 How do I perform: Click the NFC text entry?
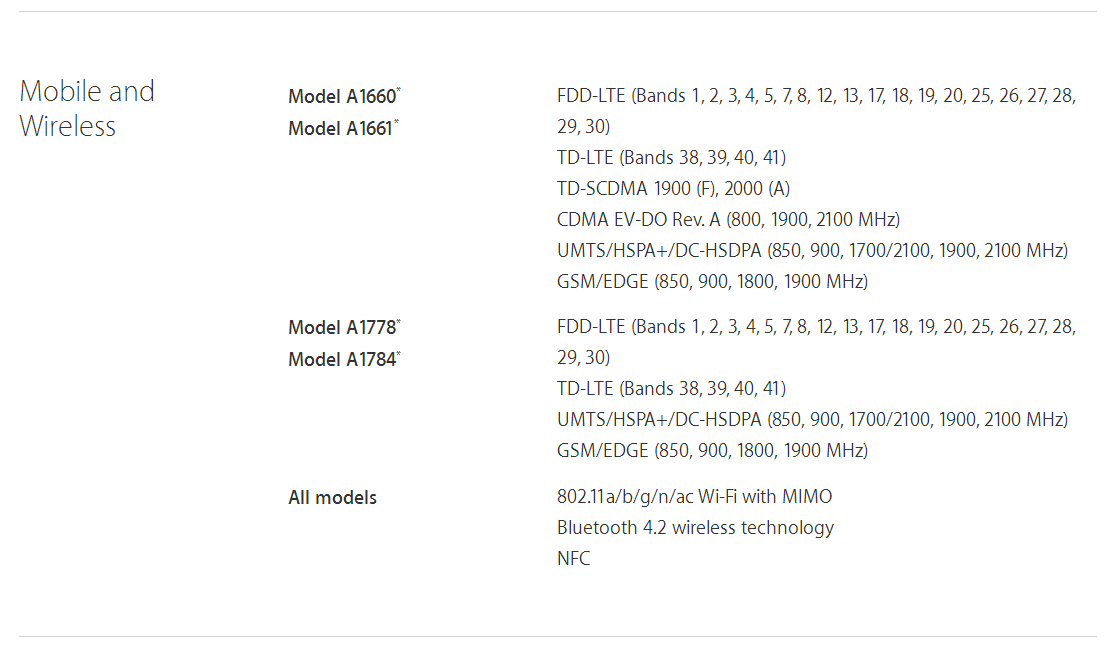click(x=573, y=559)
